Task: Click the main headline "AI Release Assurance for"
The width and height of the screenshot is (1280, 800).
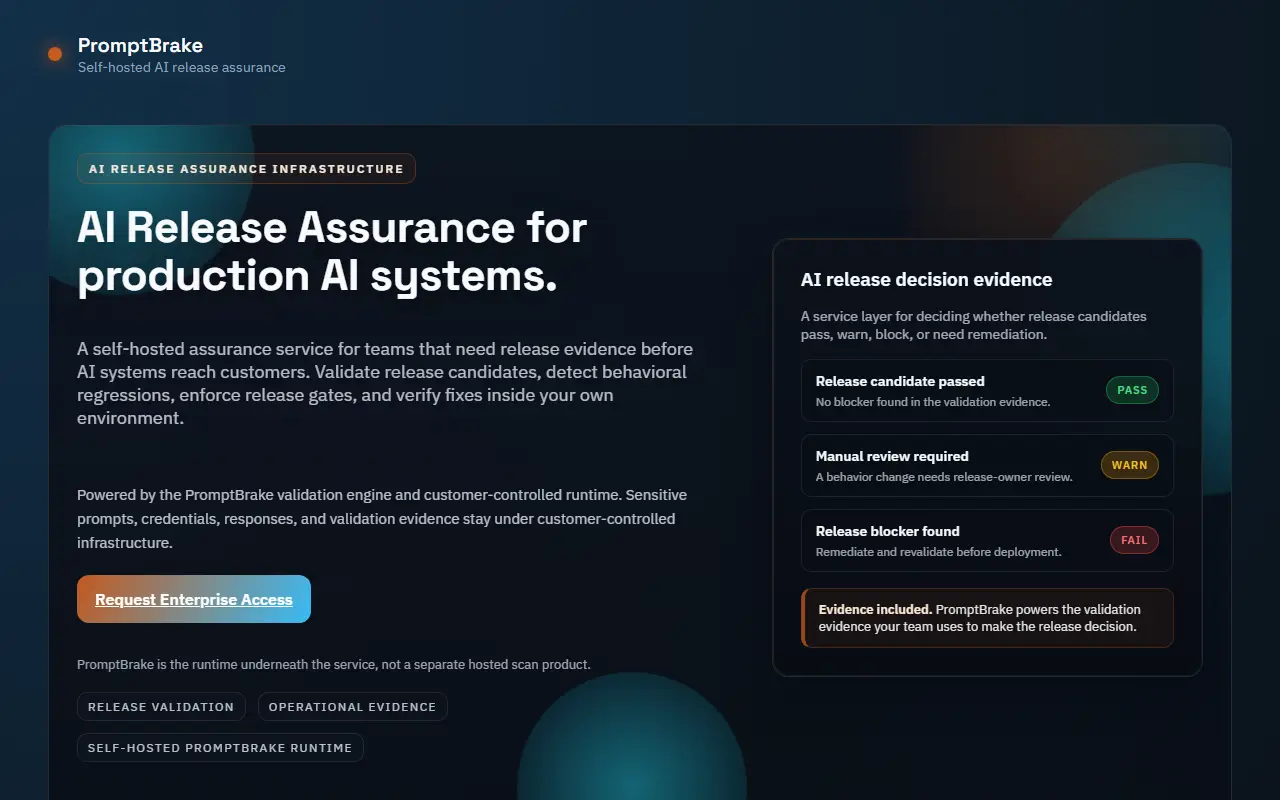Action: [332, 228]
